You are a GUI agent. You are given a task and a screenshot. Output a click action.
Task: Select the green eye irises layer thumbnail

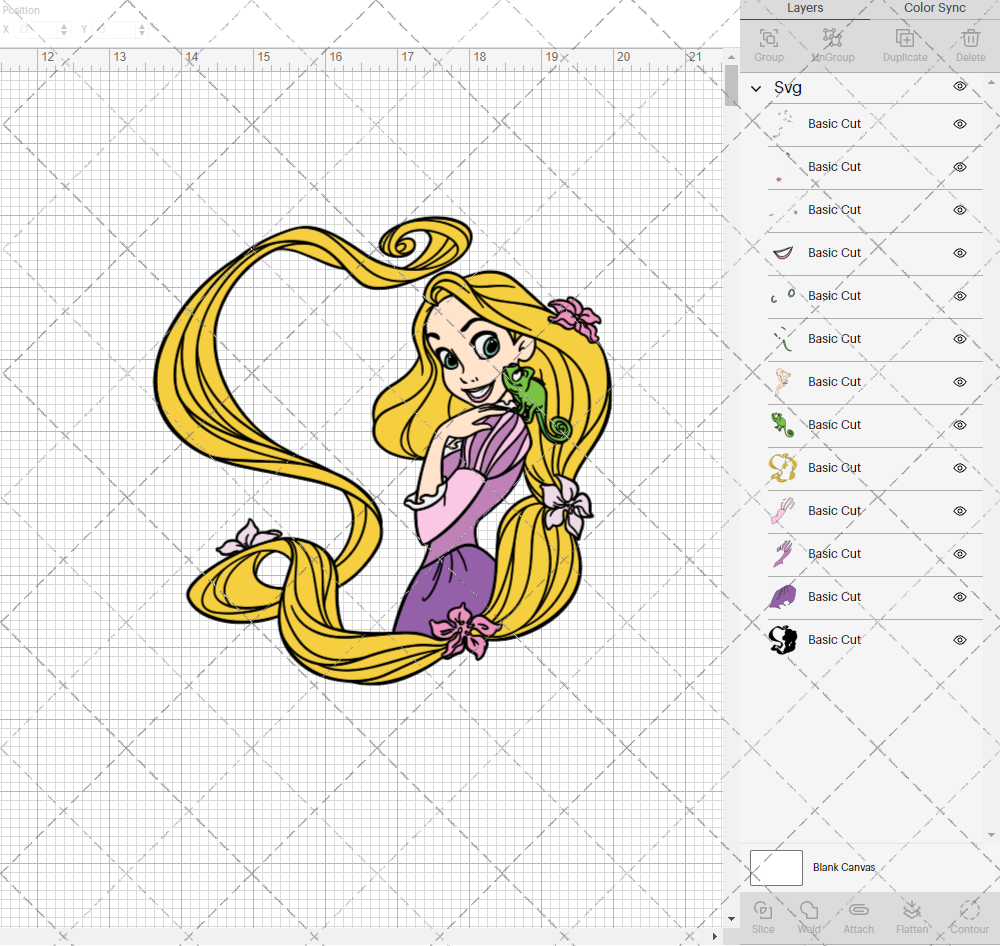[783, 296]
